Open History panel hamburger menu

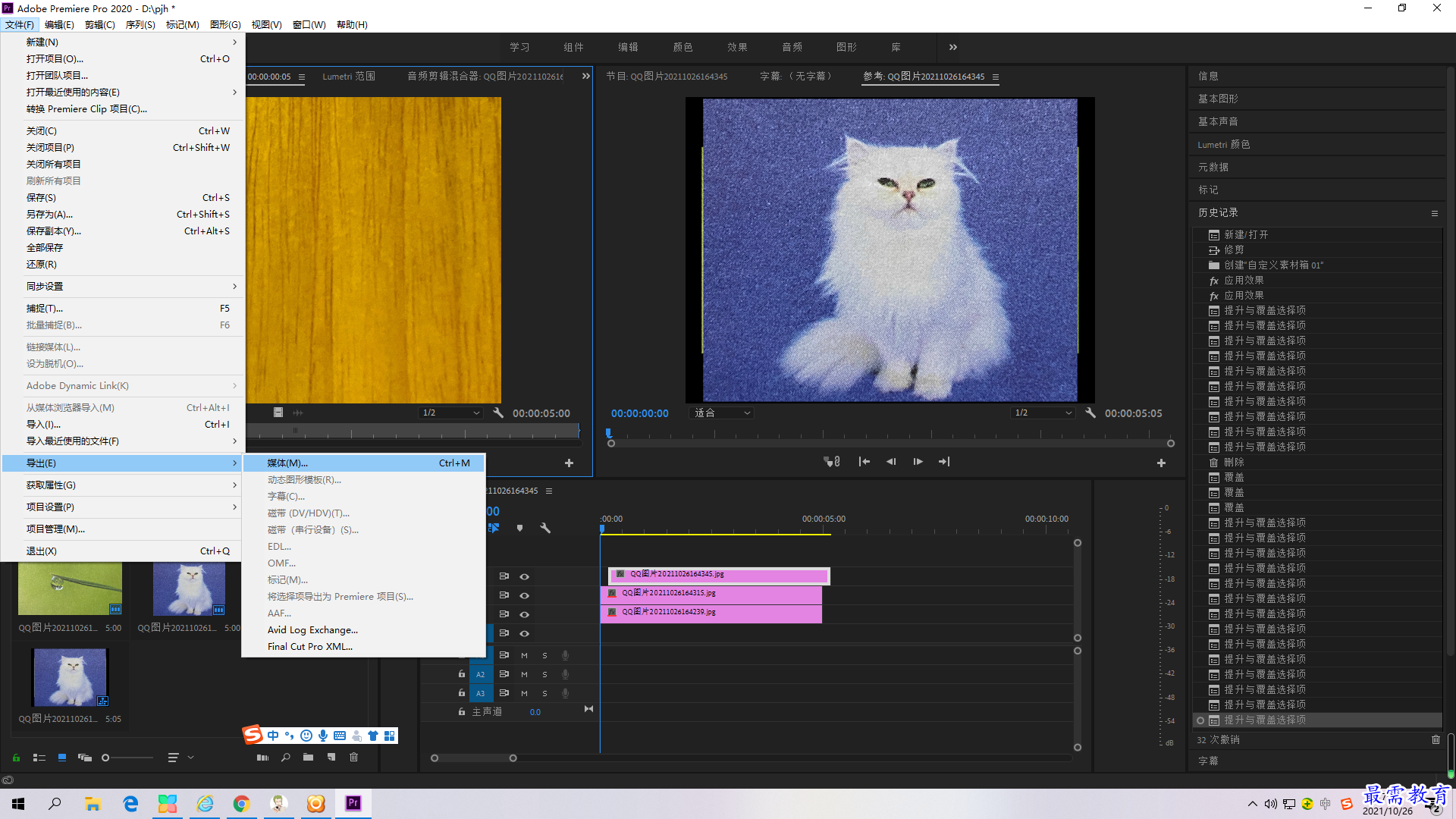(x=1435, y=213)
